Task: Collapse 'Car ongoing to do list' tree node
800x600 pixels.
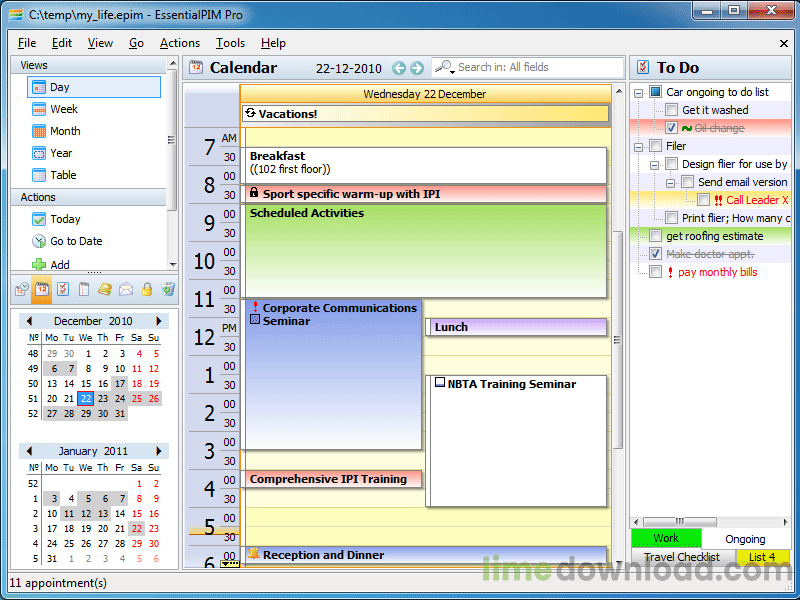Action: coord(638,93)
